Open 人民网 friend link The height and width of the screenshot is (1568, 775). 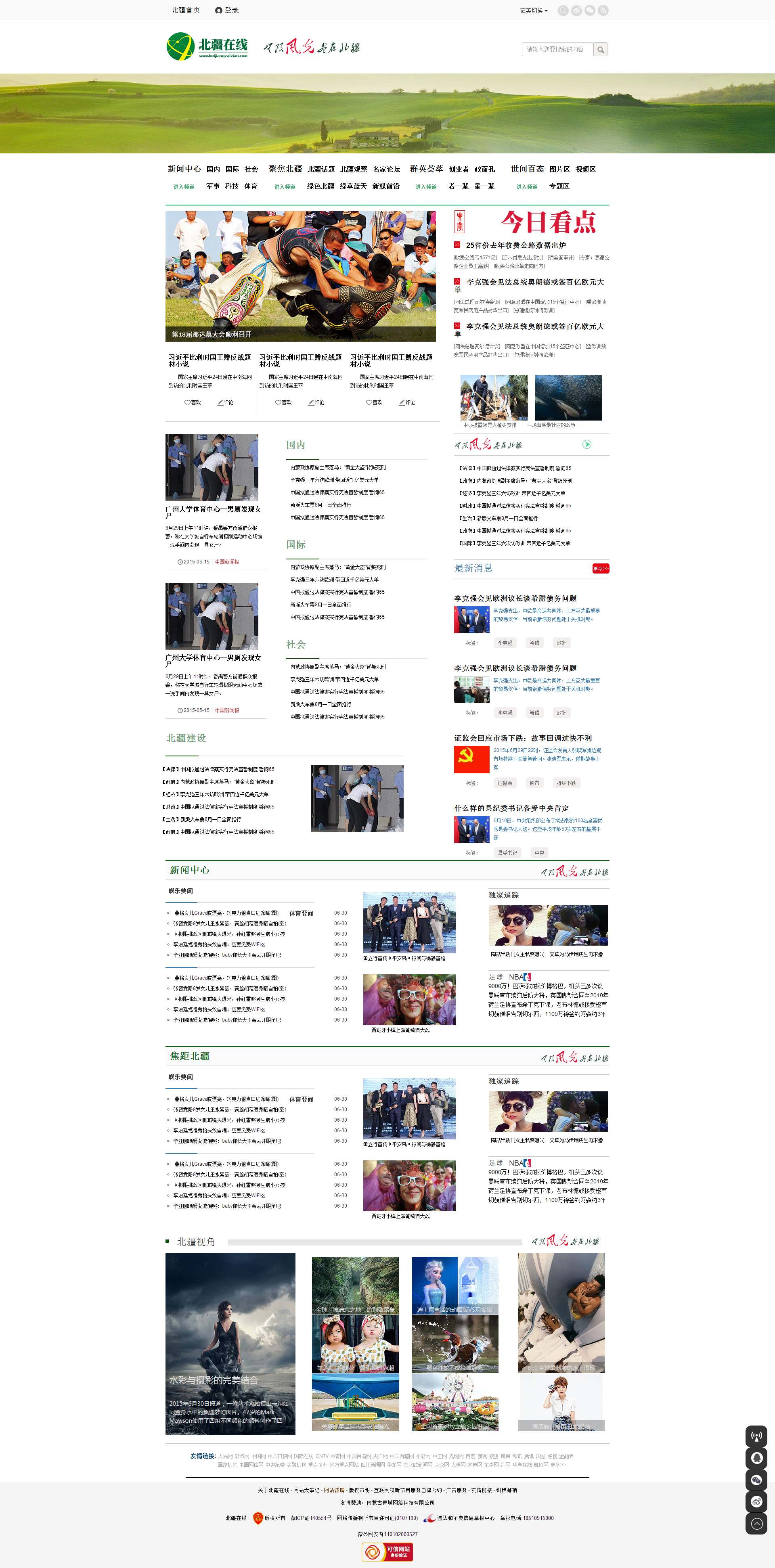(x=225, y=1456)
